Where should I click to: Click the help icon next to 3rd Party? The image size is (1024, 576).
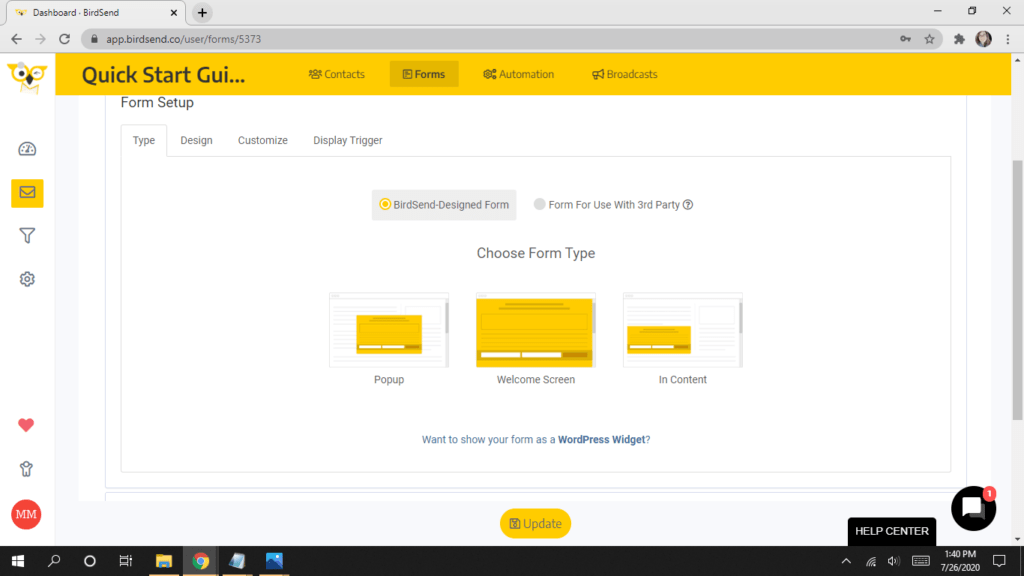click(688, 204)
